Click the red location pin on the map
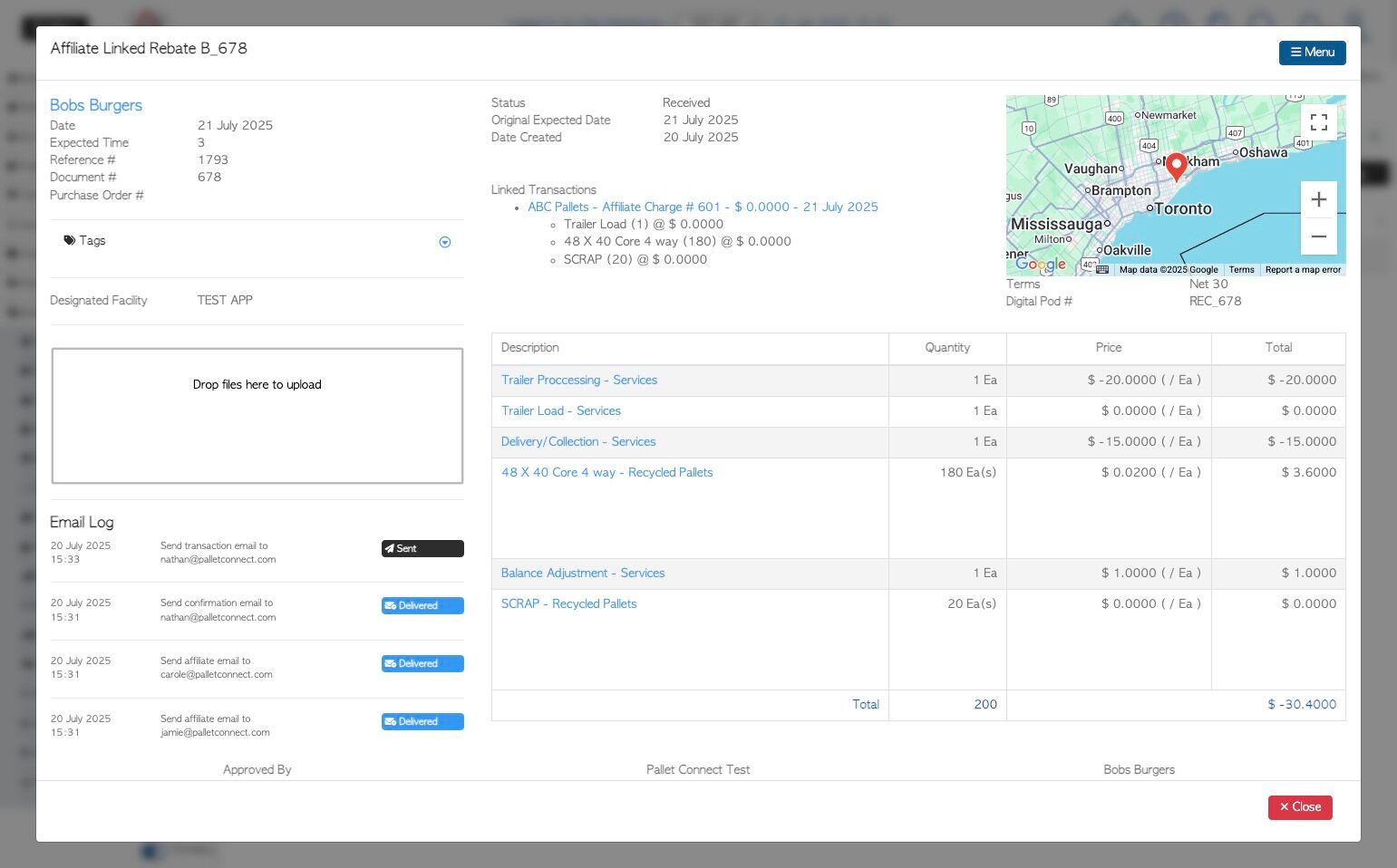 coord(1176,167)
